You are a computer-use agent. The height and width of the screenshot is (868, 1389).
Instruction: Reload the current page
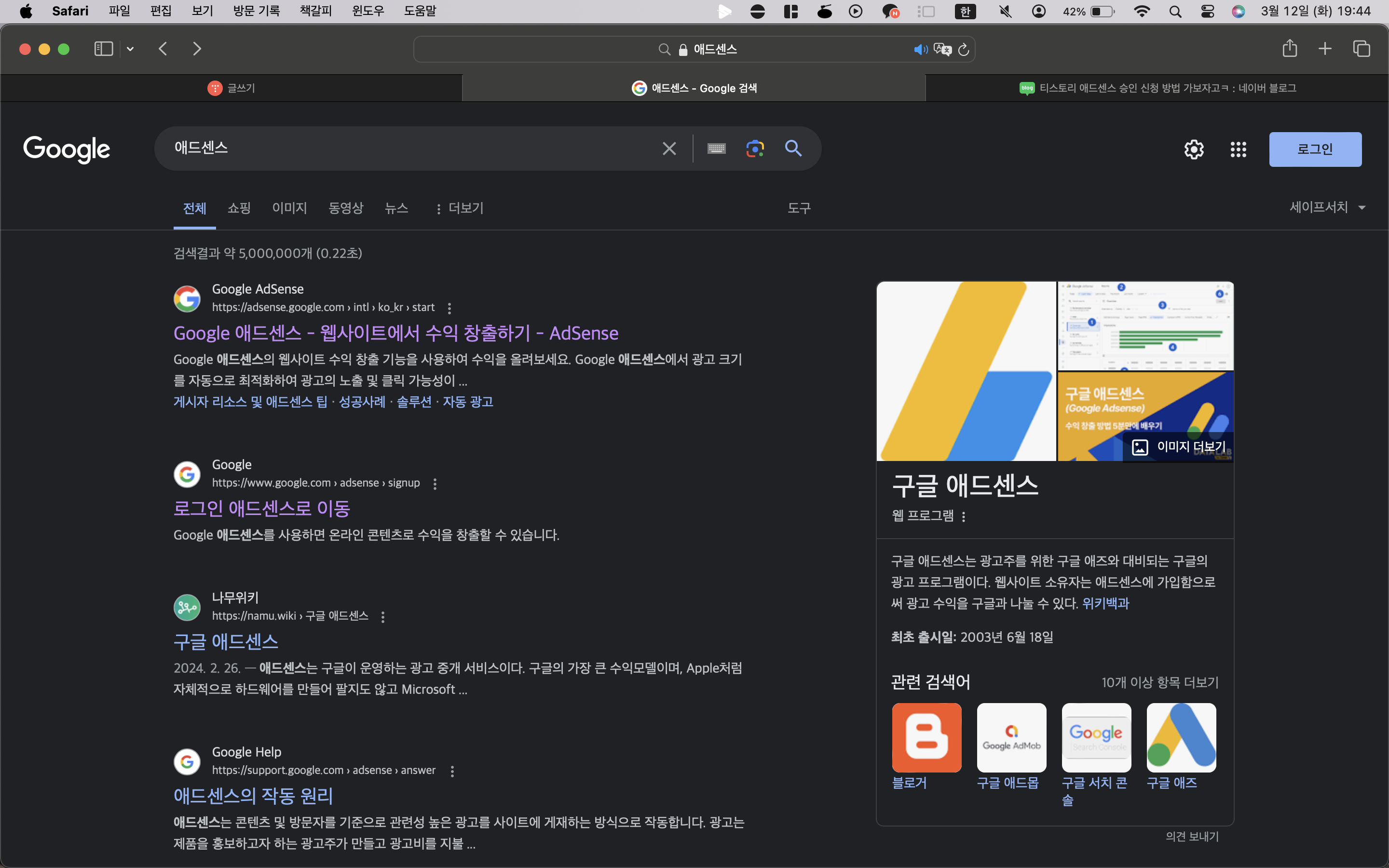pos(964,50)
